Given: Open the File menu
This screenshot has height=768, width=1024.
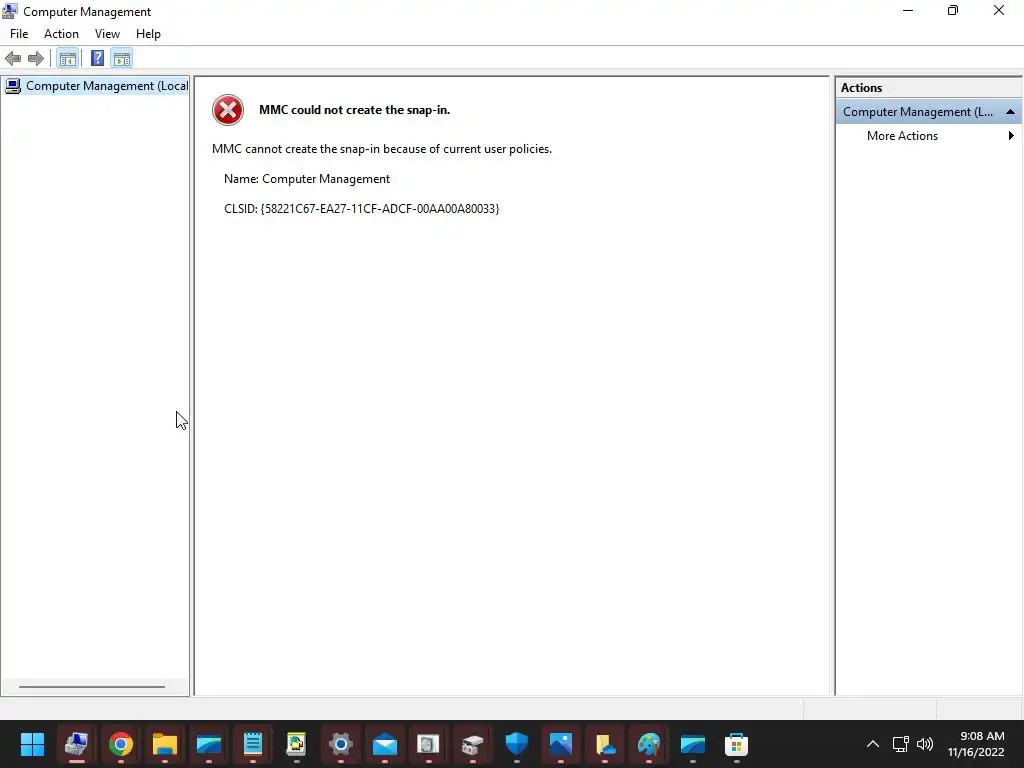Looking at the screenshot, I should (x=19, y=34).
